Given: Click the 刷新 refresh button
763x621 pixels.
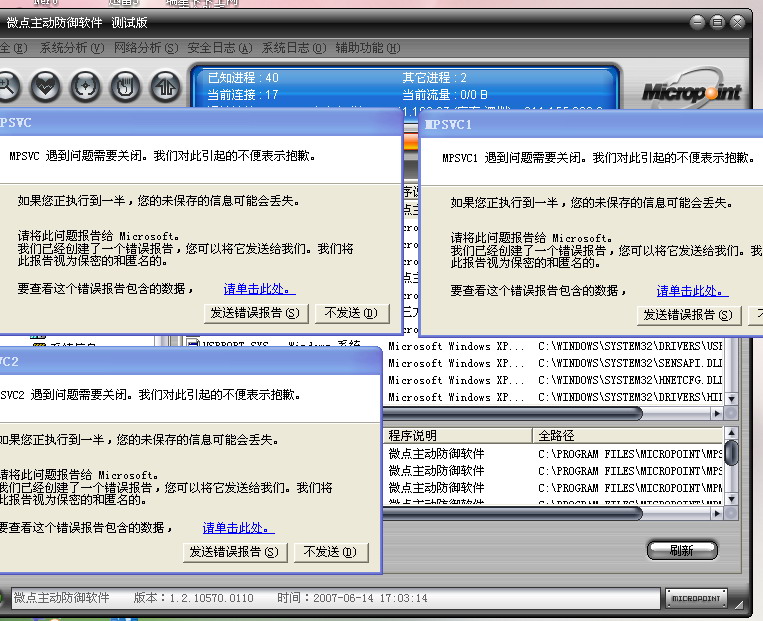Looking at the screenshot, I should pos(682,550).
